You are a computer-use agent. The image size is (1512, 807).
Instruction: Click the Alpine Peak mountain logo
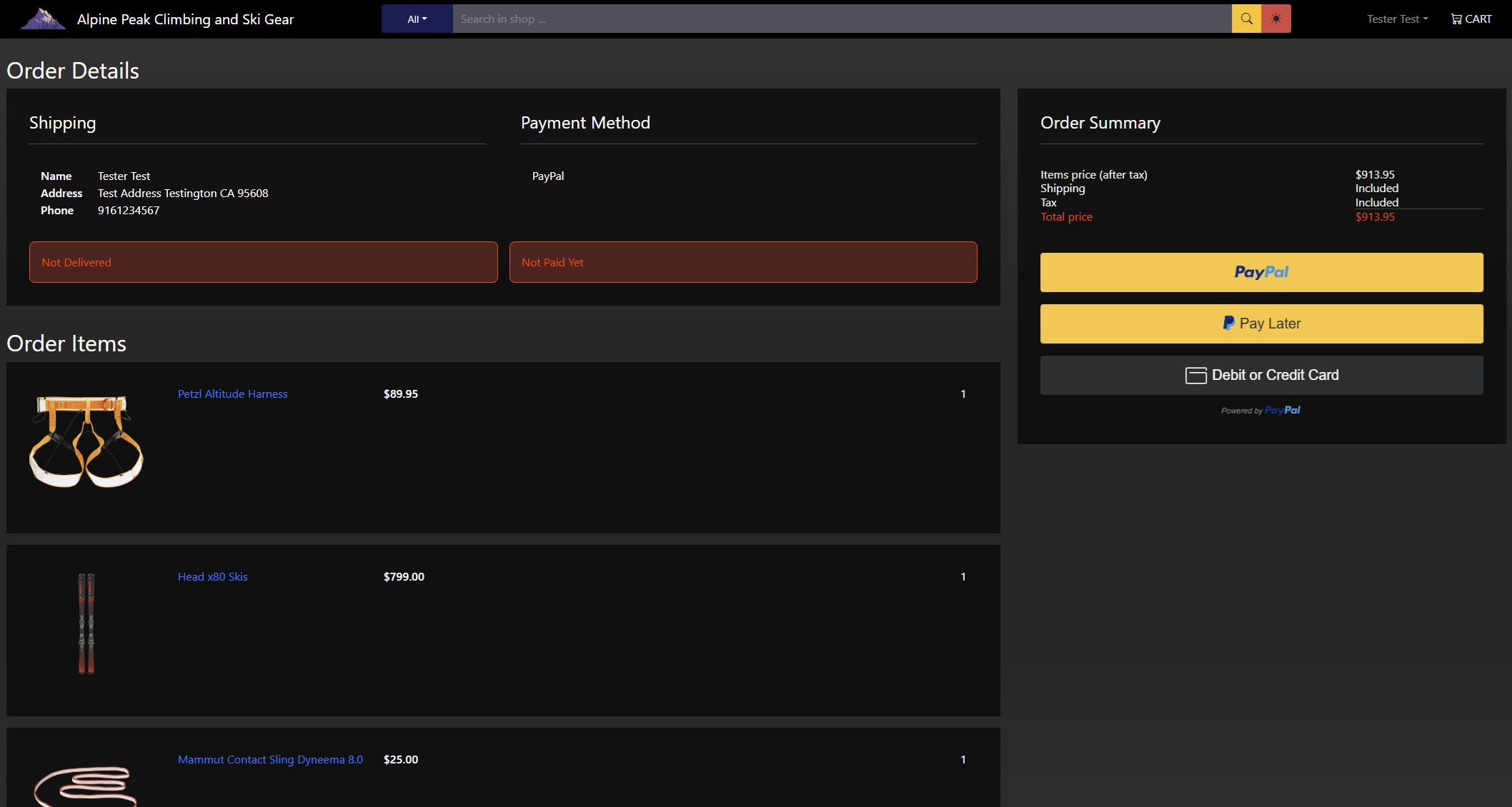click(x=43, y=19)
